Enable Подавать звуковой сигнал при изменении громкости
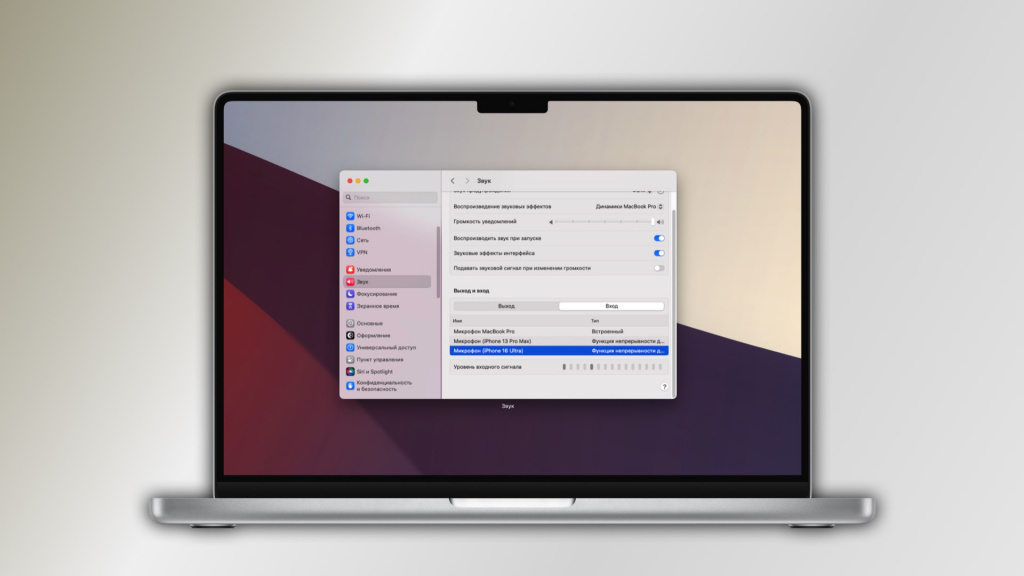Screen dimensions: 1024x576 coord(659,268)
